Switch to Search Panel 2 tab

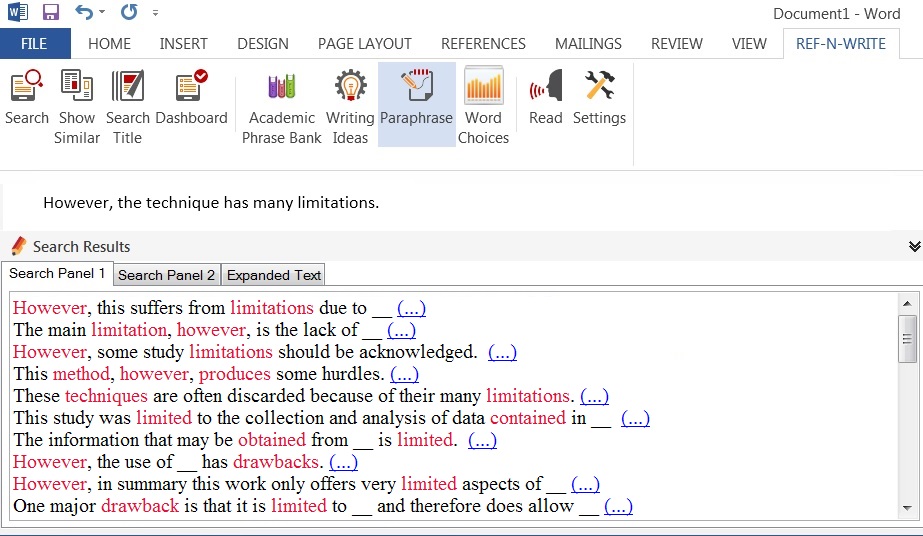[x=166, y=275]
